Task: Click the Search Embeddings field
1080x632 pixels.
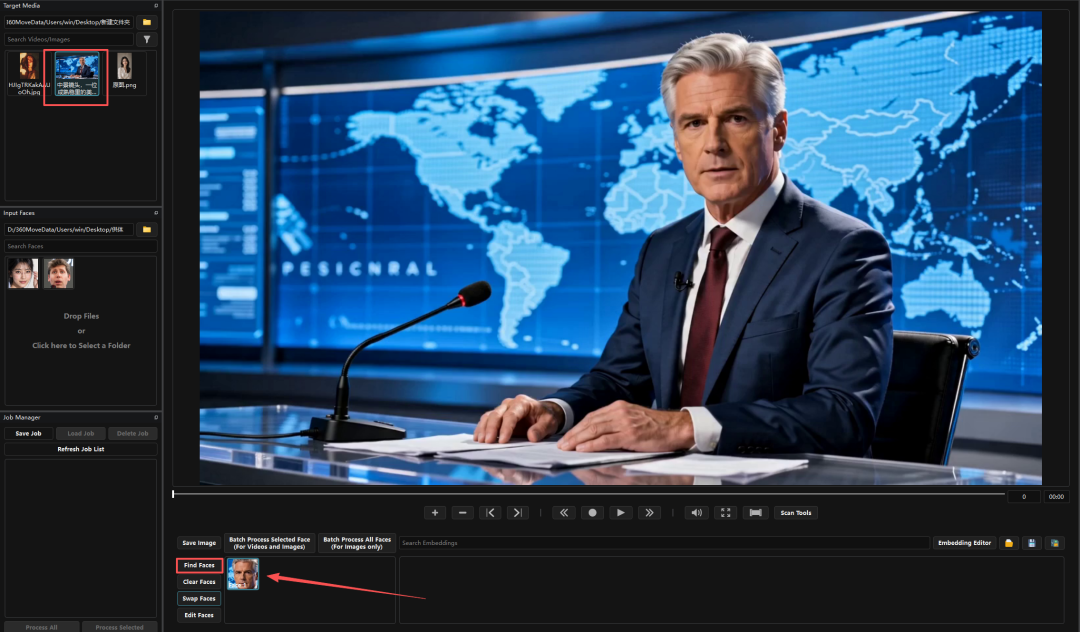Action: [x=665, y=543]
